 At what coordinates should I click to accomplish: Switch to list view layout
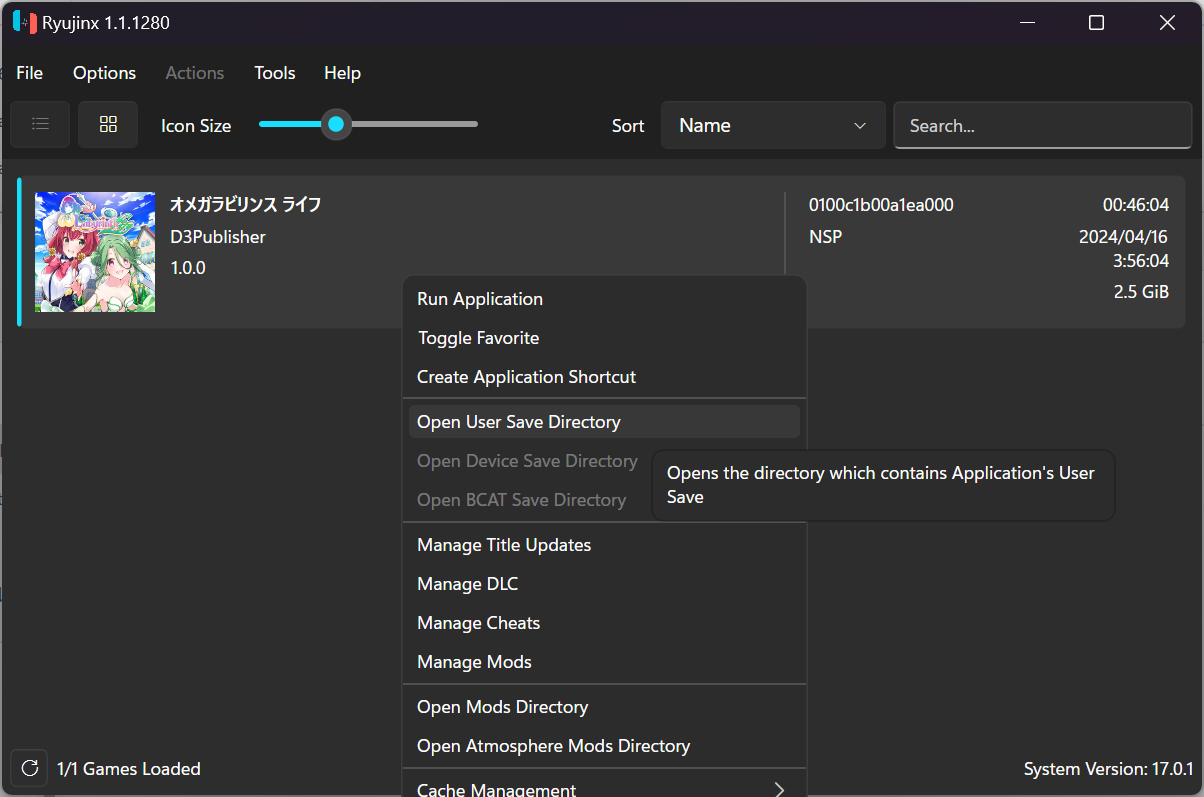[40, 124]
